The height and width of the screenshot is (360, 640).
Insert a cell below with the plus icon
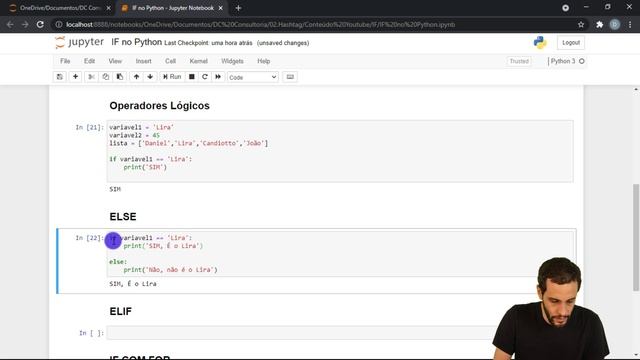point(76,77)
